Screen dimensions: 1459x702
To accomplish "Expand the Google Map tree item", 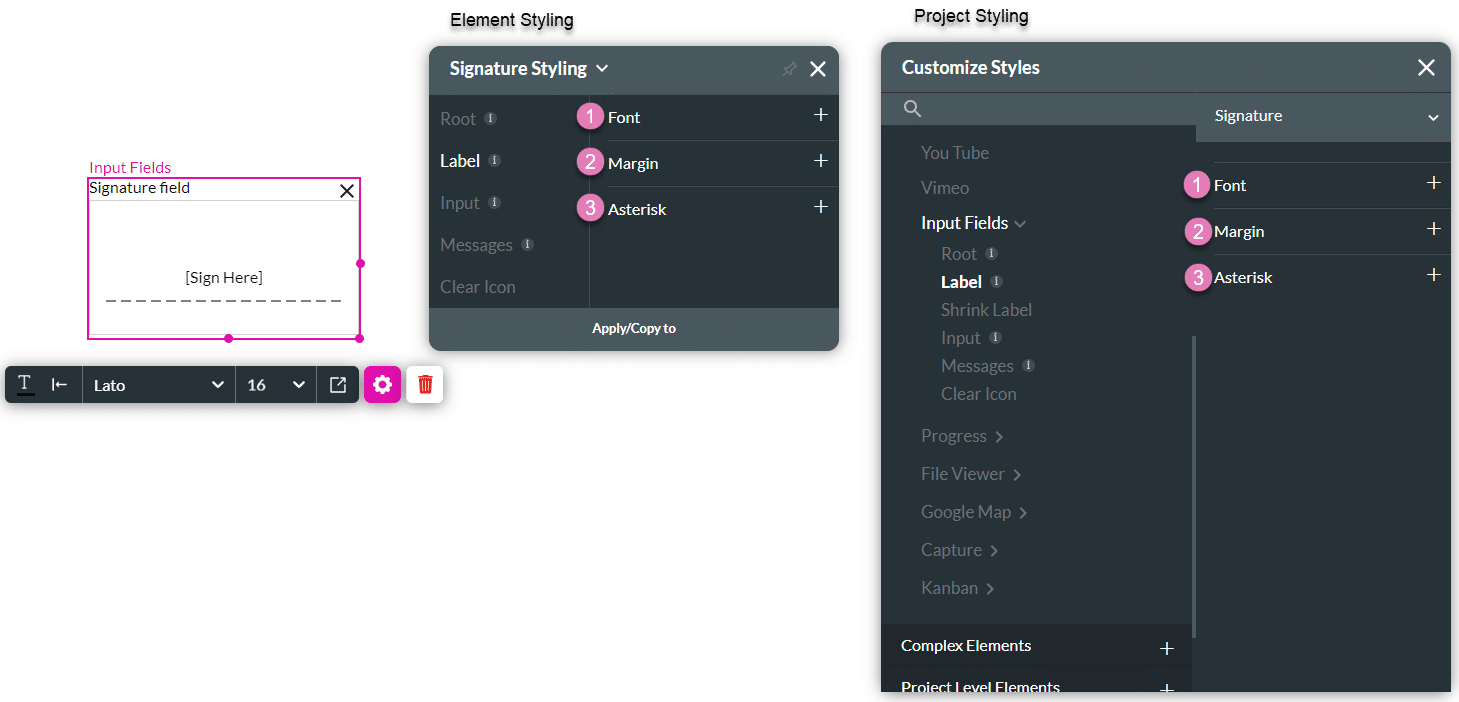I will [x=974, y=512].
